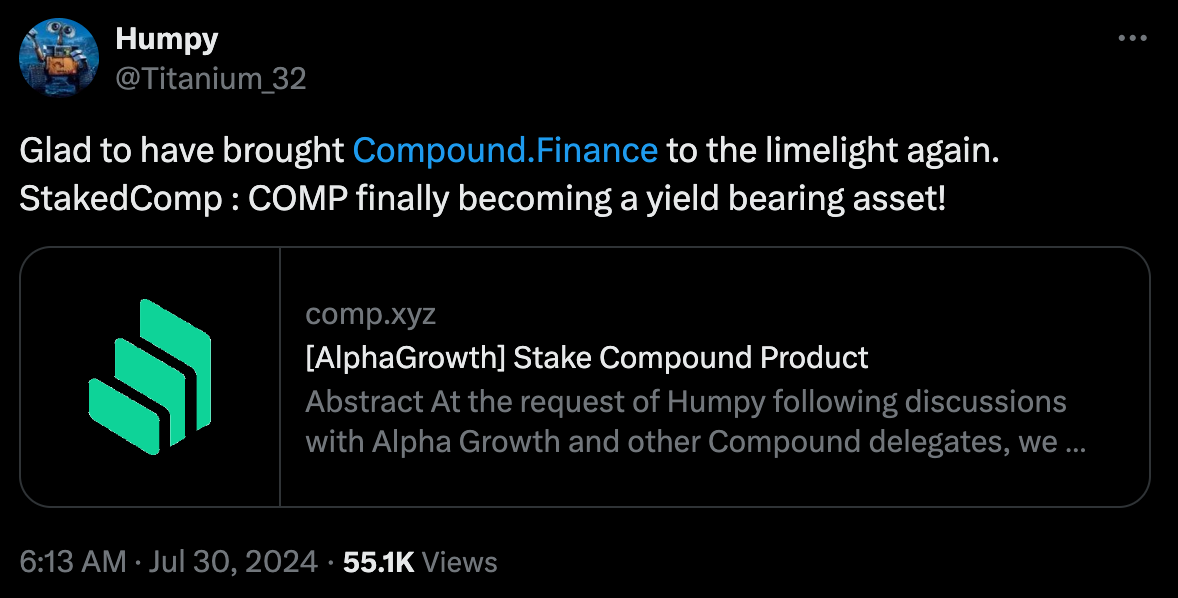Open the Compound.Finance hyperlink
Viewport: 1178px width, 598px height.
(x=503, y=150)
